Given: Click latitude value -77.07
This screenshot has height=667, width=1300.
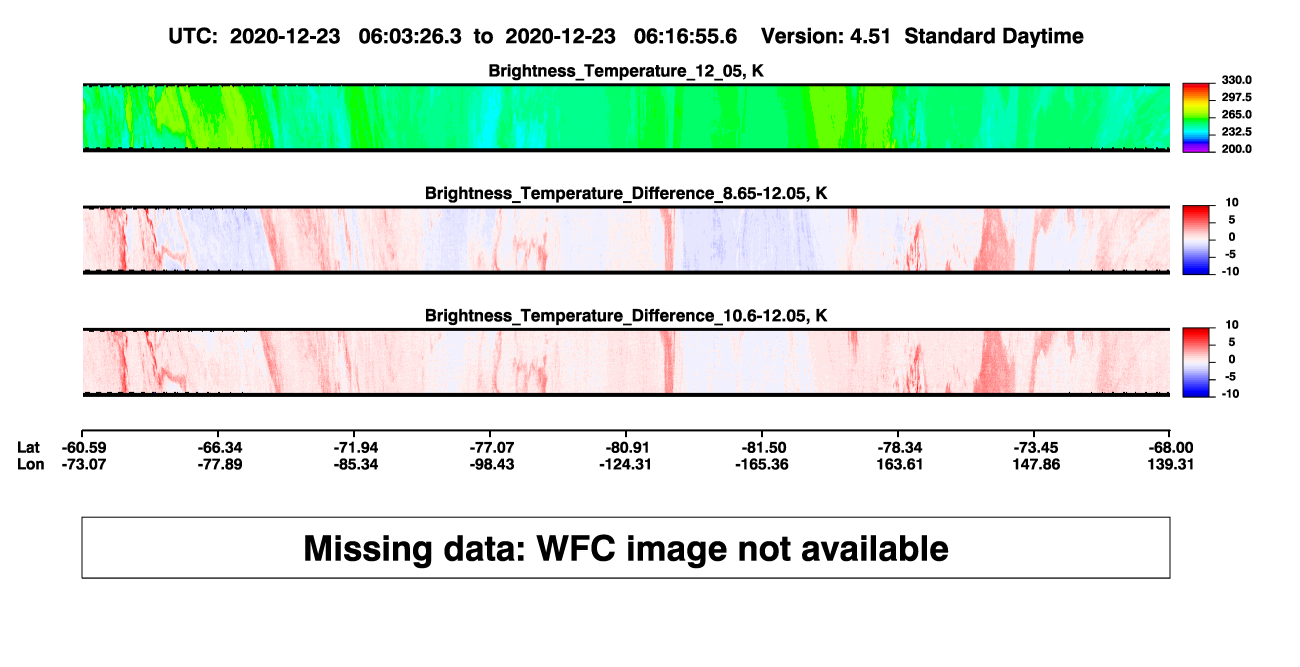Looking at the screenshot, I should tap(493, 447).
